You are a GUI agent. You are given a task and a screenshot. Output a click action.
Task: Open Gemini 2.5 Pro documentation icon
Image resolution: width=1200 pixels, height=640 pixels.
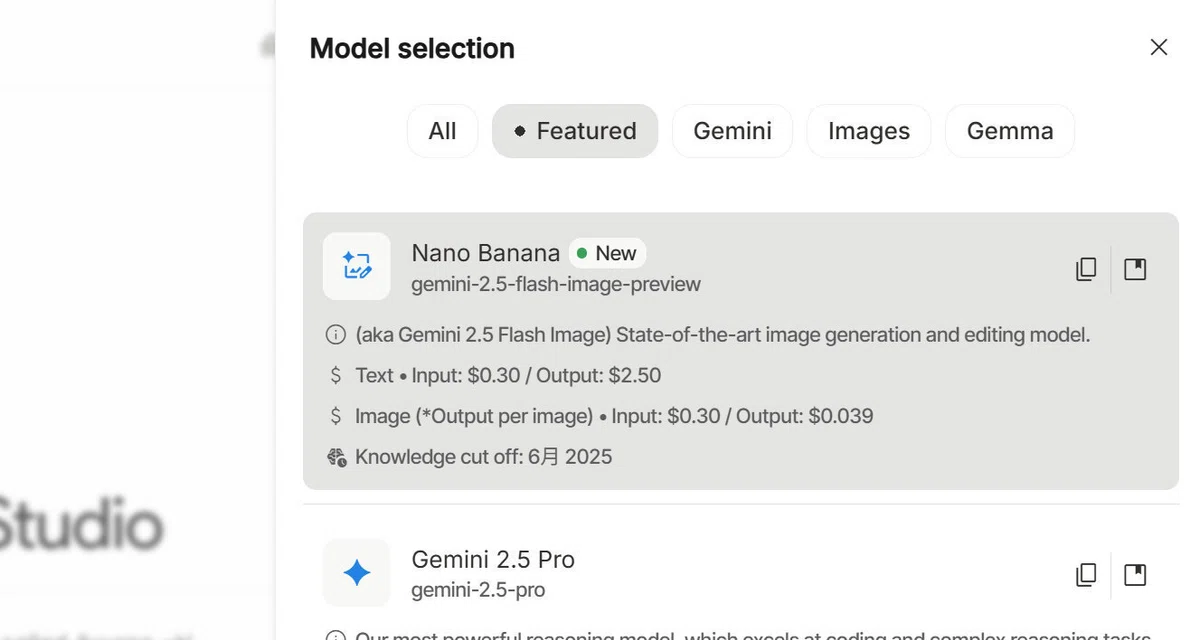pos(1135,575)
